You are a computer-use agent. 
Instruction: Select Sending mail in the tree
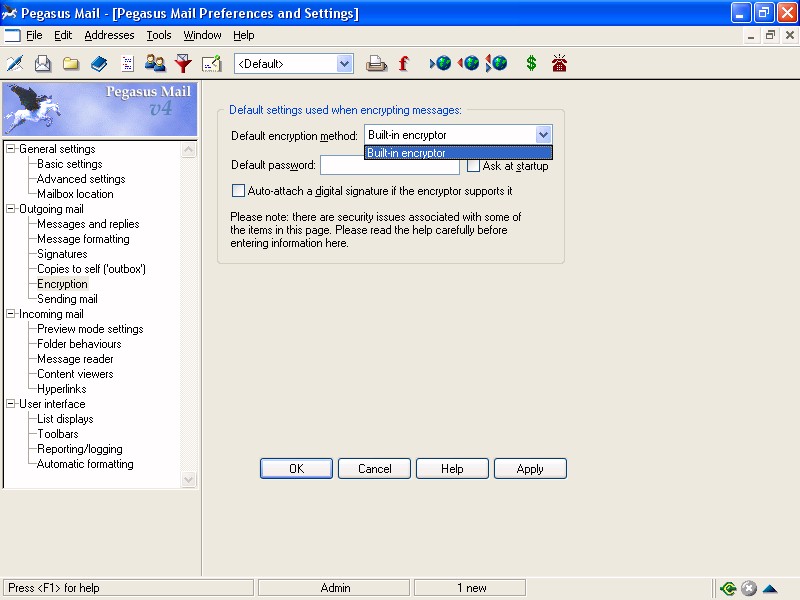click(x=67, y=299)
